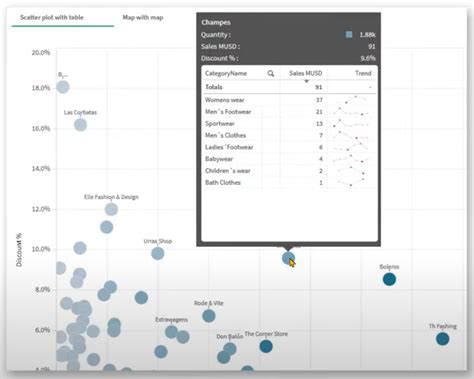This screenshot has width=474, height=379.
Task: Select the Bath Clothes row
Action: [x=289, y=183]
